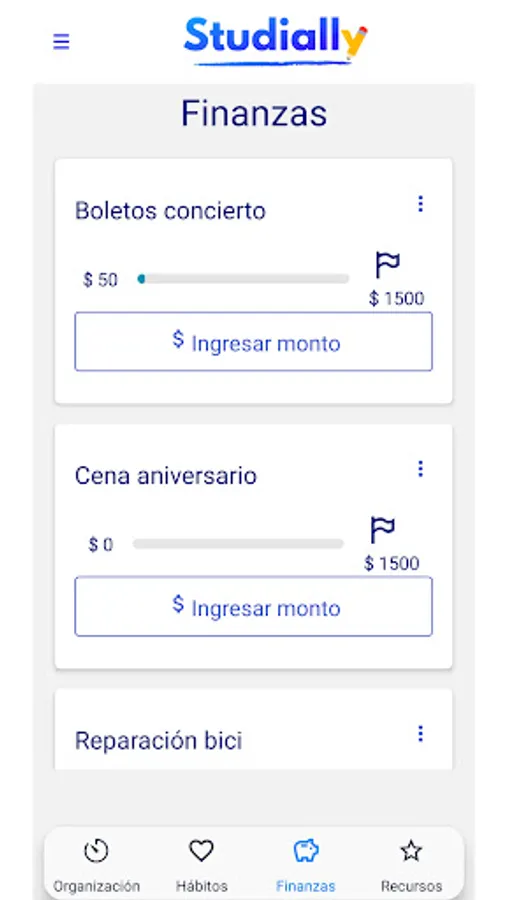
Task: Click the Boletos concierto card title
Action: (x=170, y=211)
